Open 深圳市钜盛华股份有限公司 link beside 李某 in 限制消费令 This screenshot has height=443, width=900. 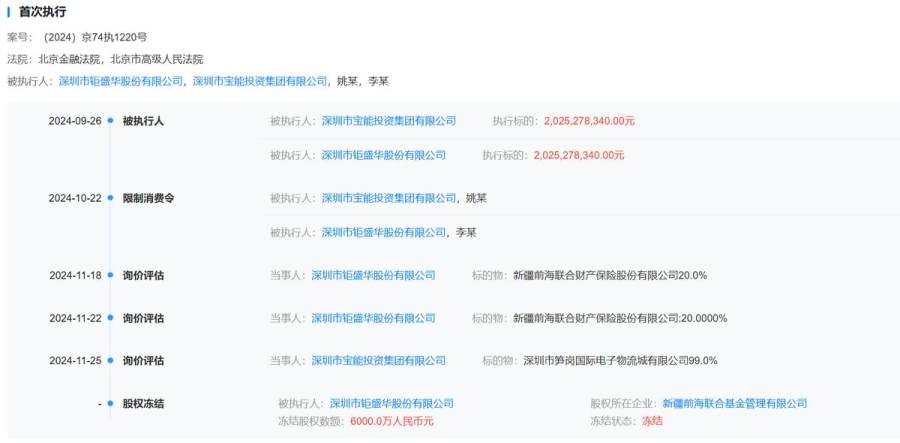click(x=383, y=232)
